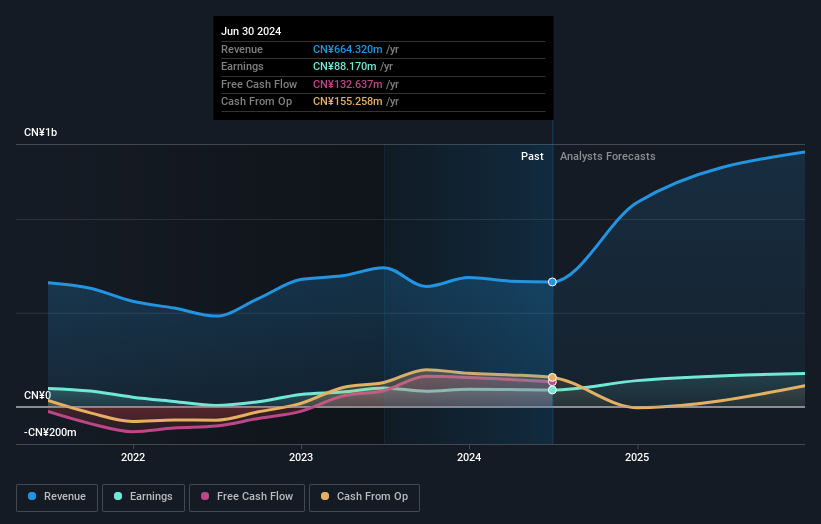
Task: Toggle the Revenue legend button
Action: [x=57, y=497]
